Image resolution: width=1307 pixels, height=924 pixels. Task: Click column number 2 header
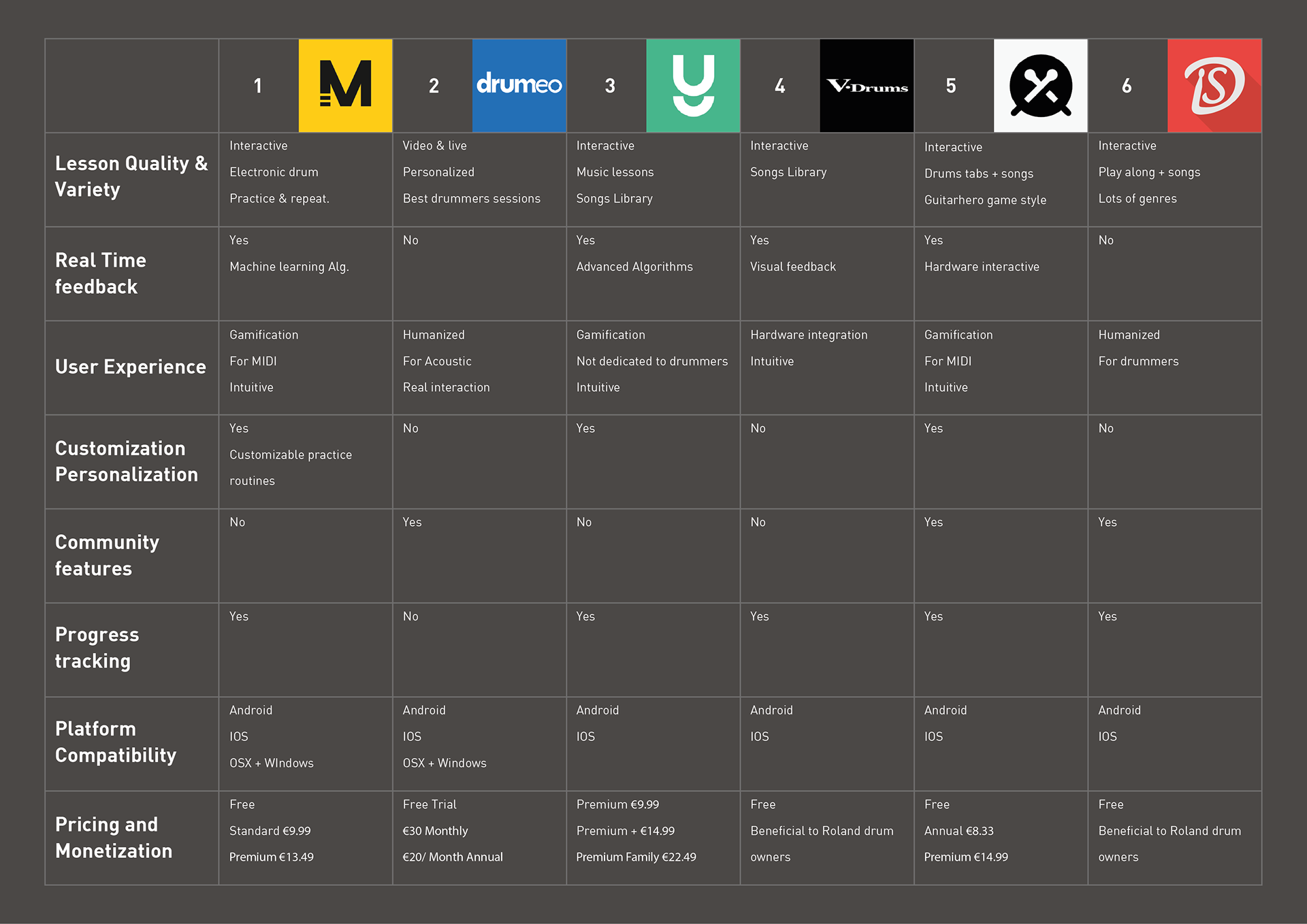(434, 86)
